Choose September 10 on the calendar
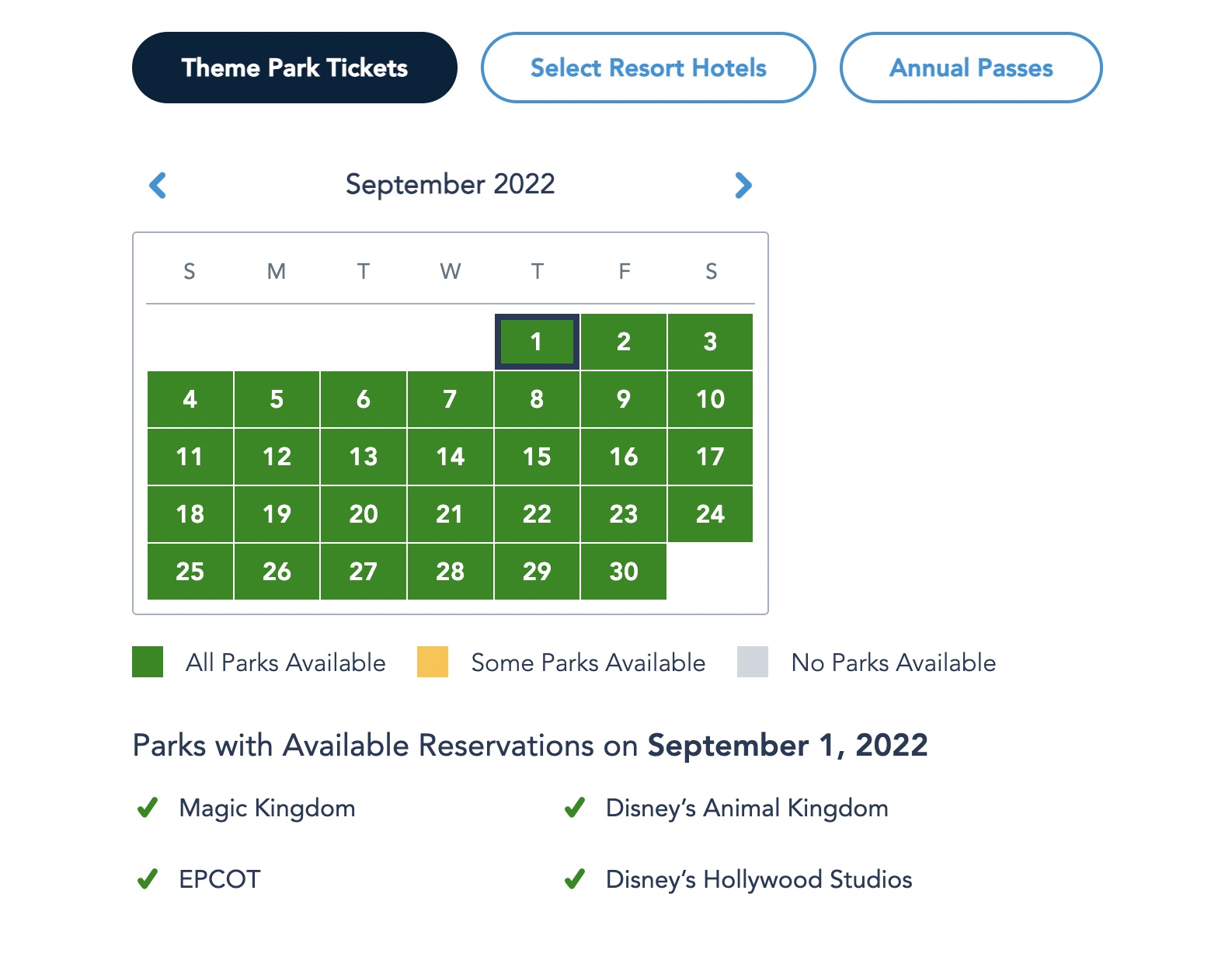1232x960 pixels. tap(710, 399)
